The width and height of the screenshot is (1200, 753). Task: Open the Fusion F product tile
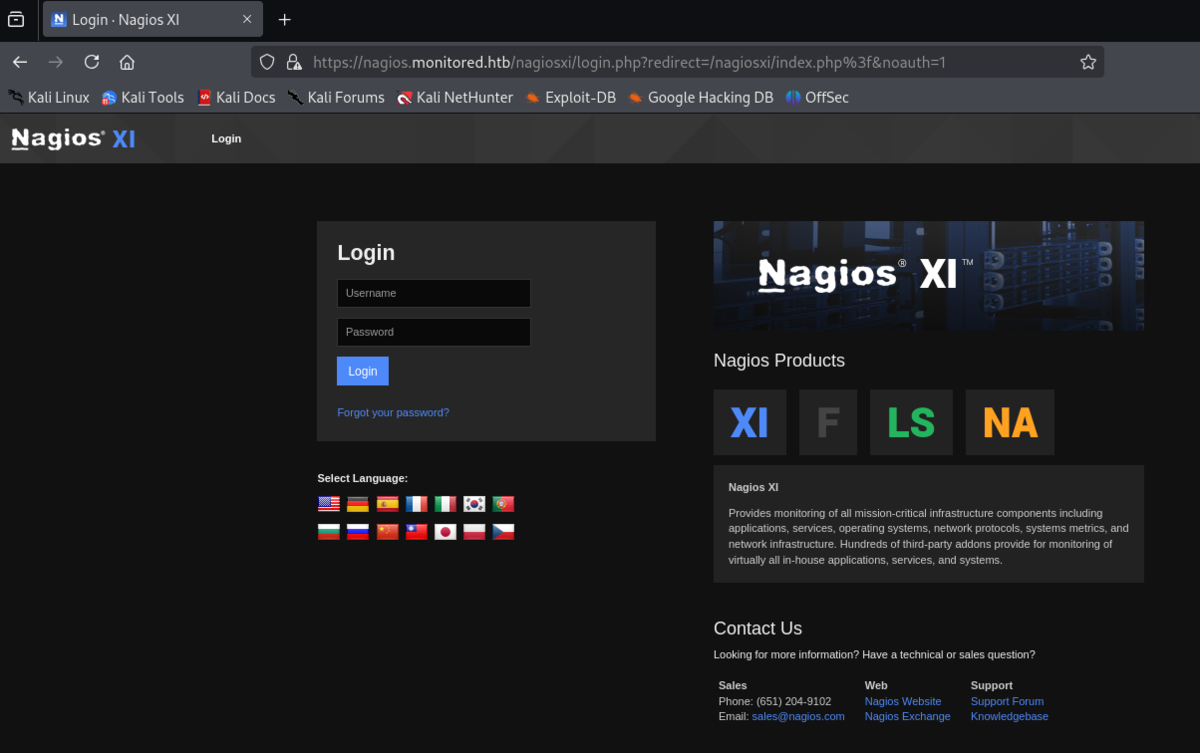pos(828,422)
